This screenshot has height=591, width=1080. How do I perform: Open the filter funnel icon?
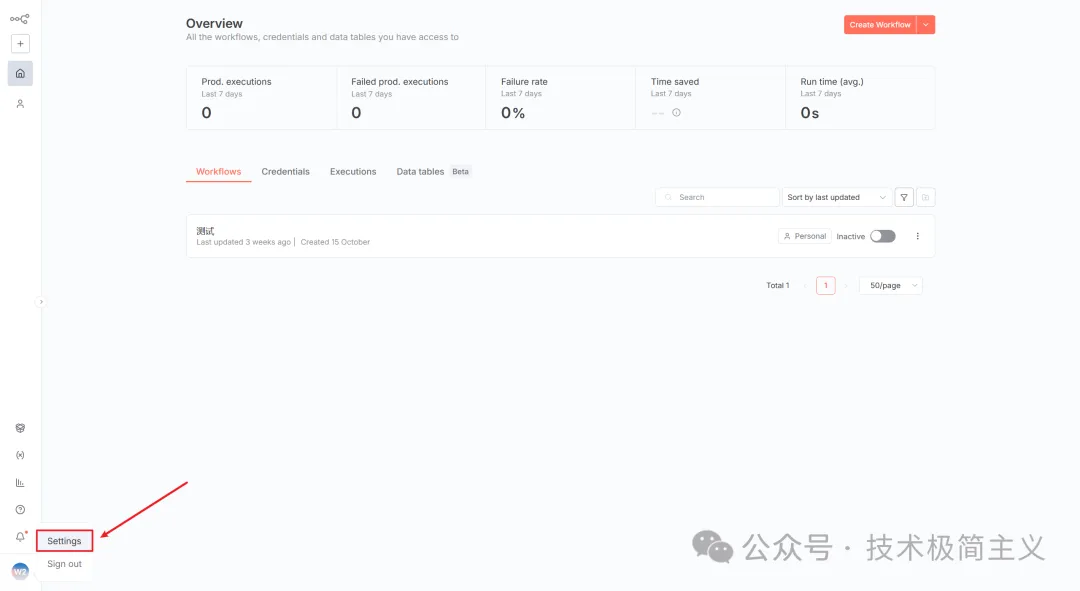pyautogui.click(x=904, y=197)
